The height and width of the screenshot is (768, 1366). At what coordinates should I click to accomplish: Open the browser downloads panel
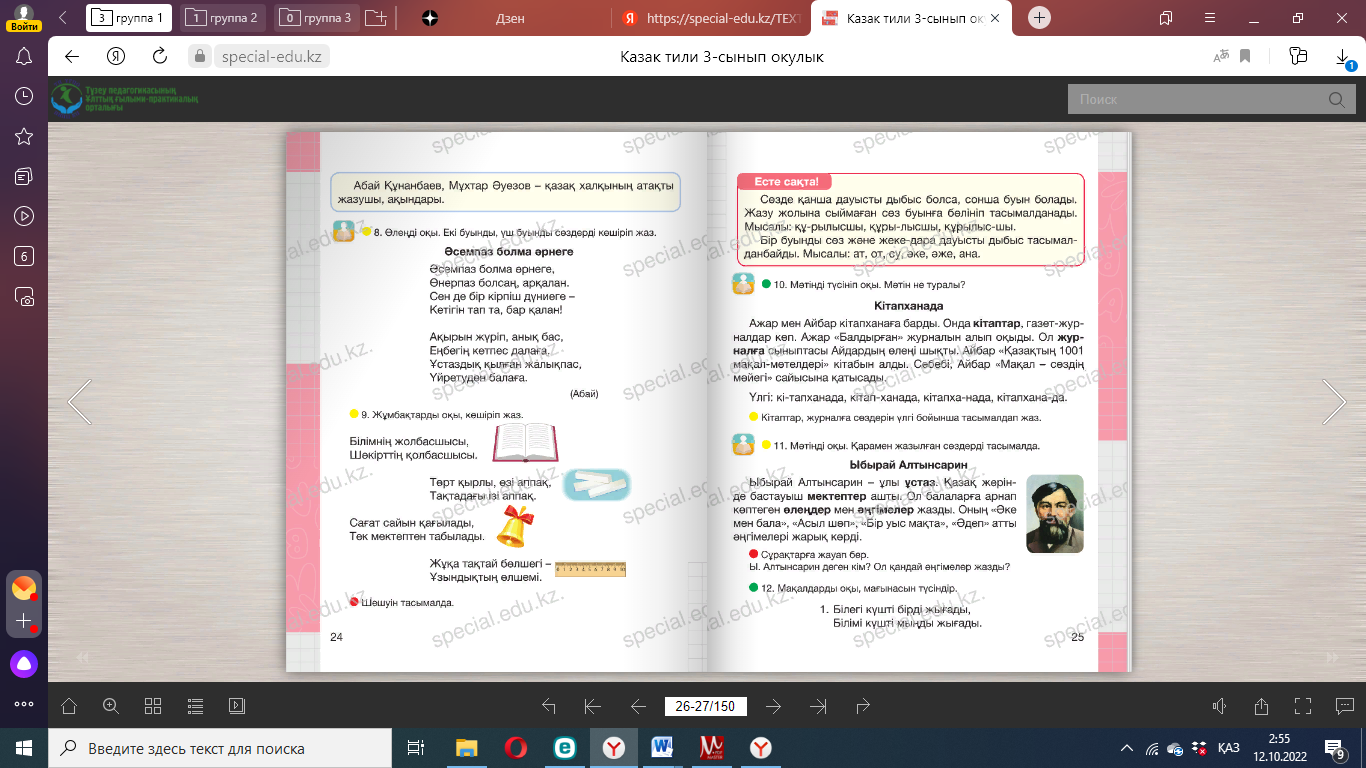pyautogui.click(x=1343, y=57)
